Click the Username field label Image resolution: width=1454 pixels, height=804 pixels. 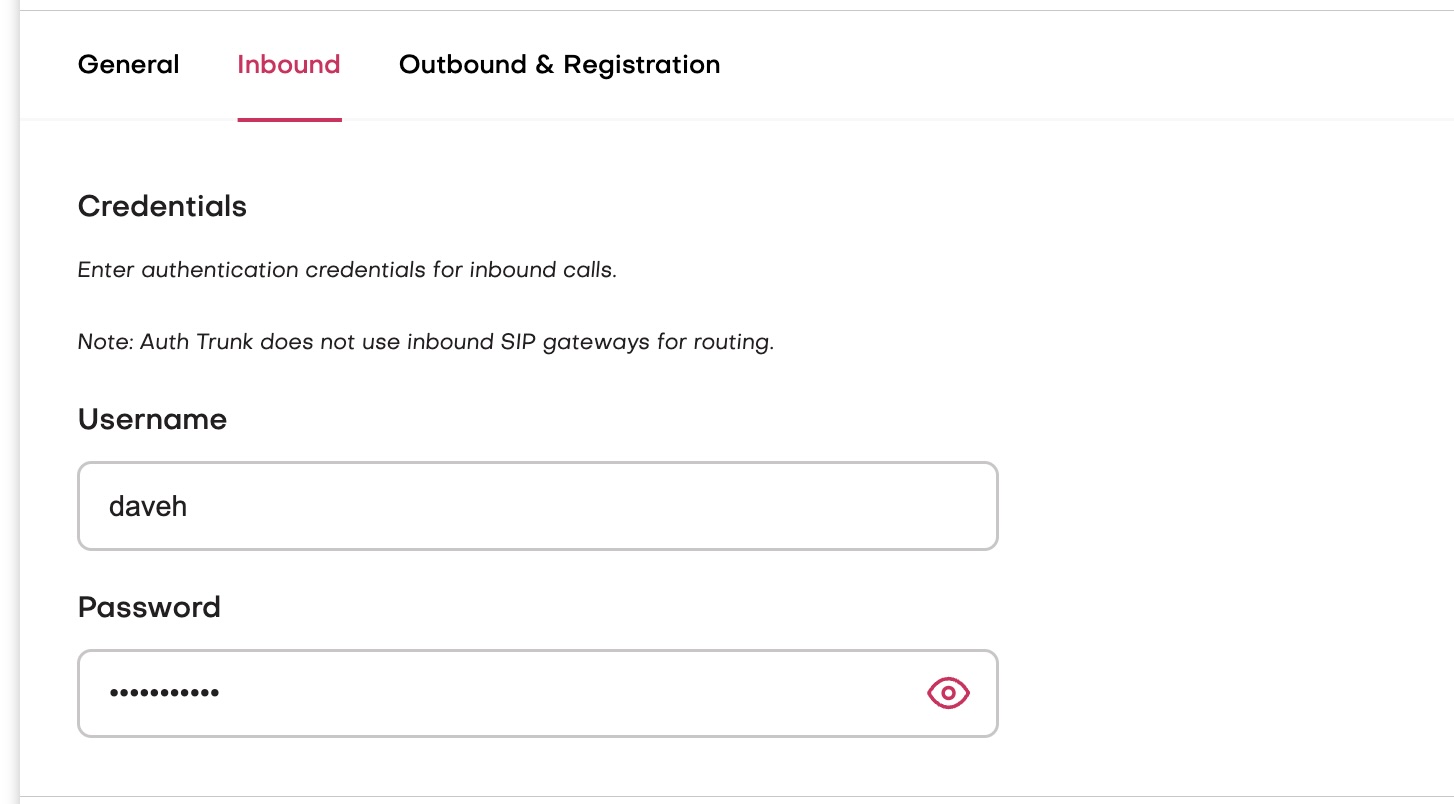coord(152,419)
